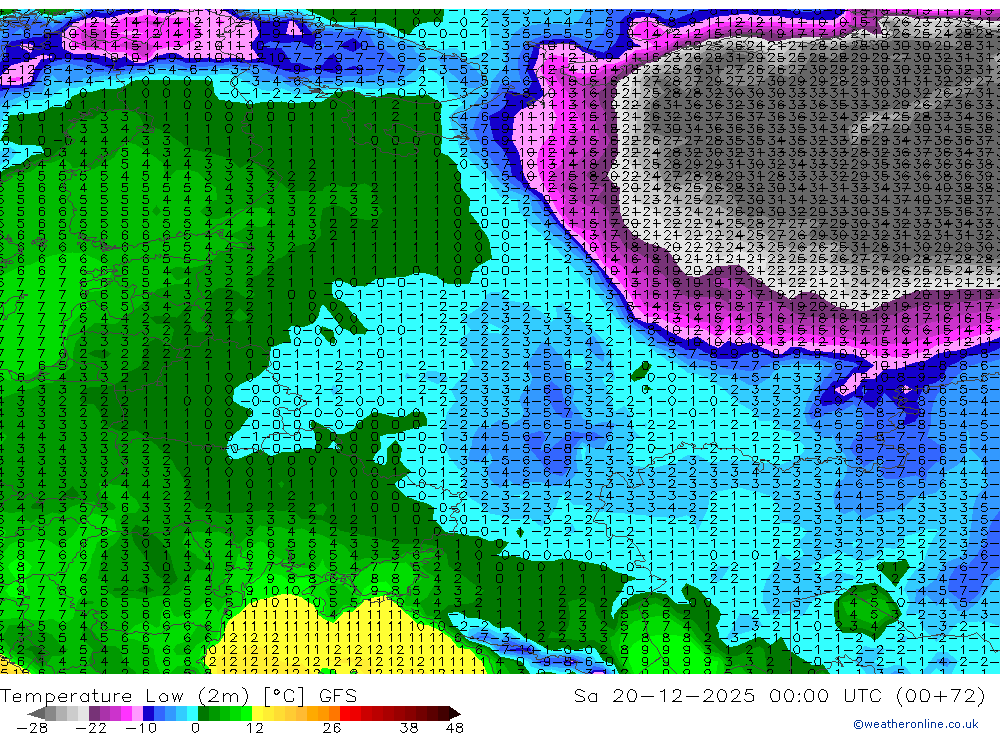
Task: Pick the dark purple swatch above -22
Action: click(94, 713)
